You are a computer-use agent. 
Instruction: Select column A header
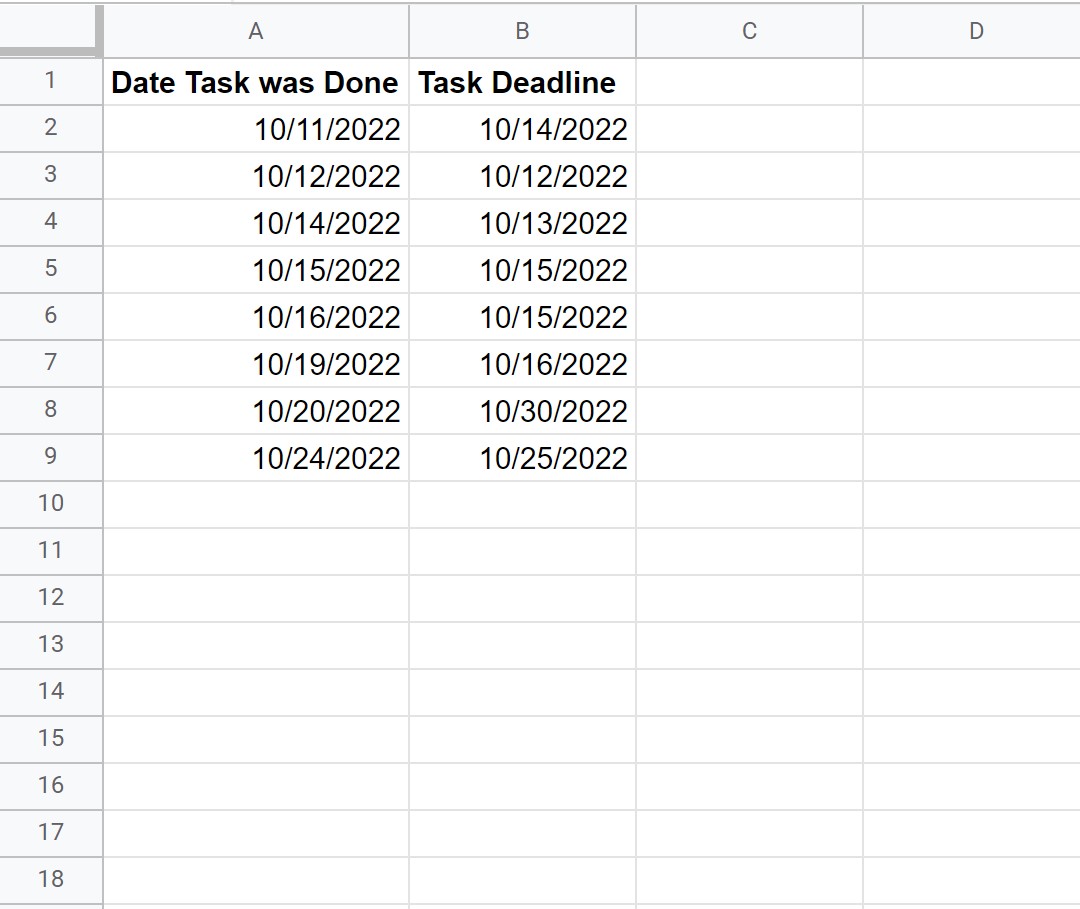[x=256, y=31]
